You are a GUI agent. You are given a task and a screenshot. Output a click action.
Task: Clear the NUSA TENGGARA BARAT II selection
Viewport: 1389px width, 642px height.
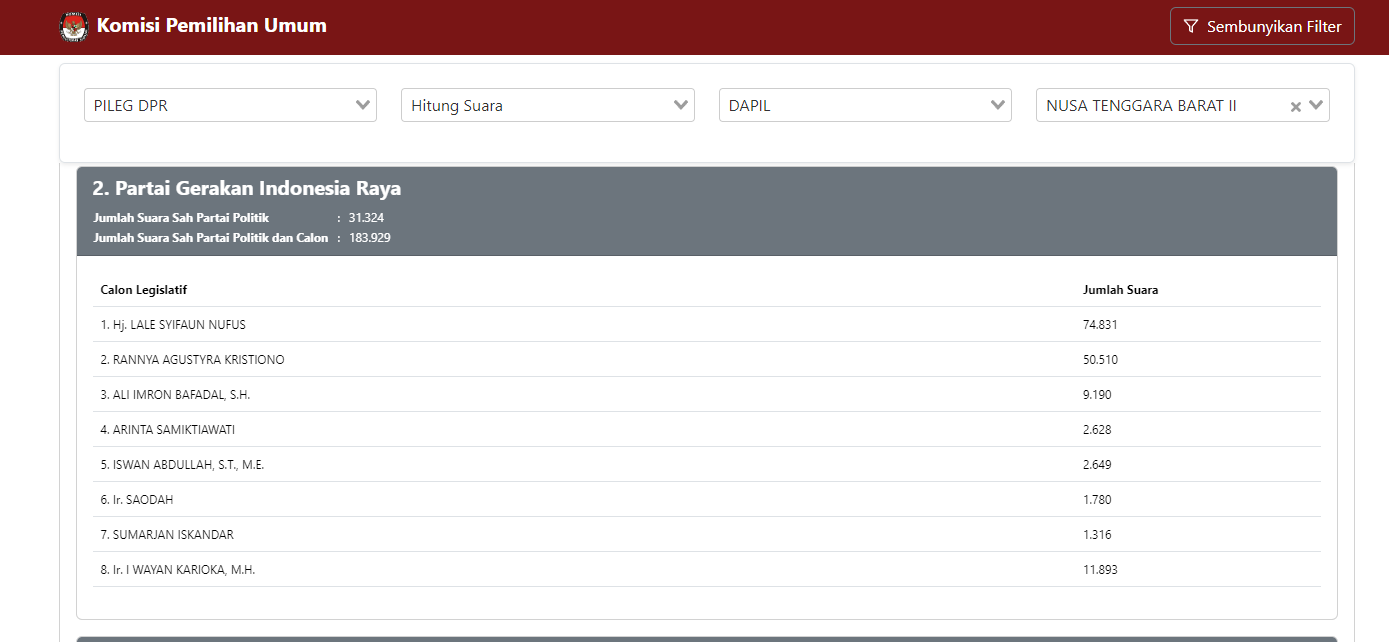1295,106
